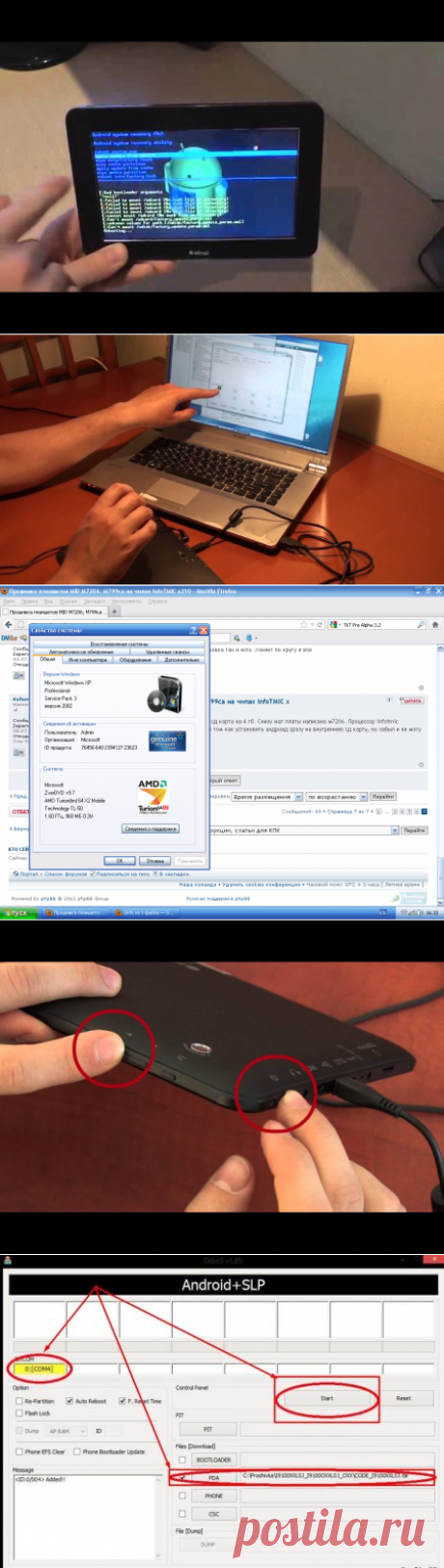Open the Удаленные сеансы tab
Viewport: 444px width, 1568px height.
coord(167,652)
